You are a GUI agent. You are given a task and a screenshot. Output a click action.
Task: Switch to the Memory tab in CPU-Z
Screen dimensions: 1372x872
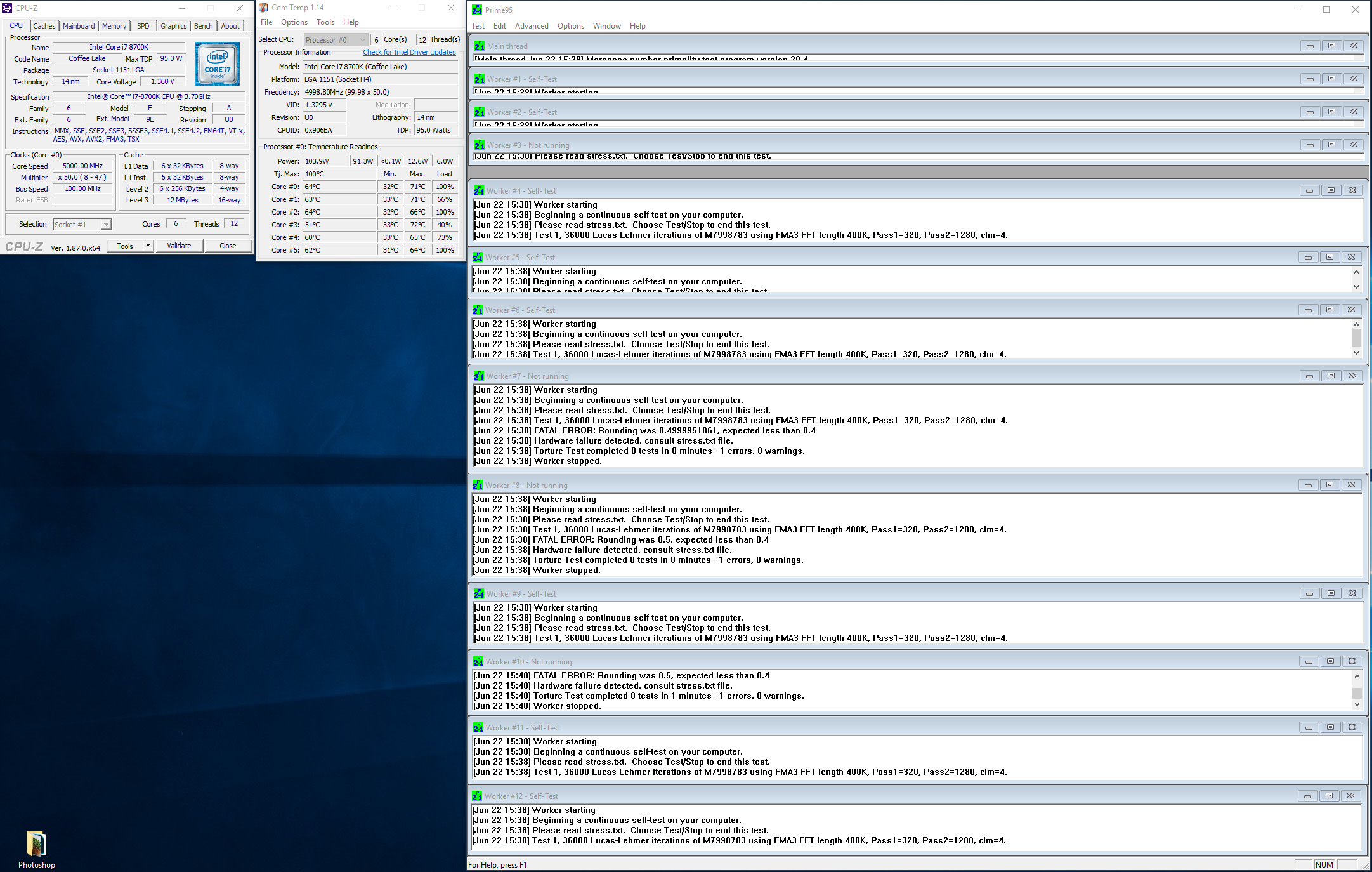click(114, 26)
